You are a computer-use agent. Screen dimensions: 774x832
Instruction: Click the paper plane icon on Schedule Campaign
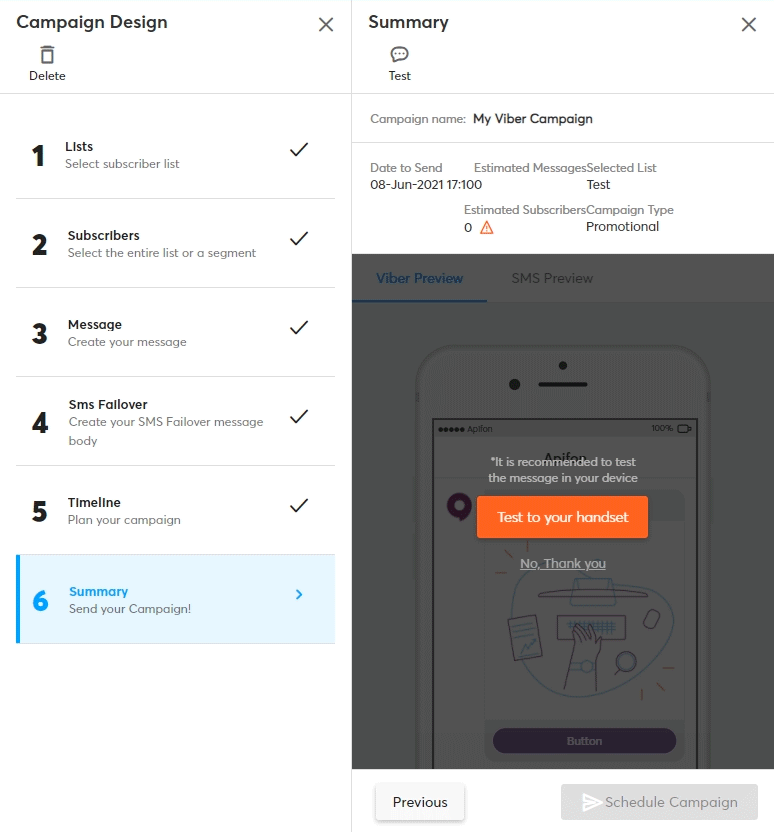point(592,802)
